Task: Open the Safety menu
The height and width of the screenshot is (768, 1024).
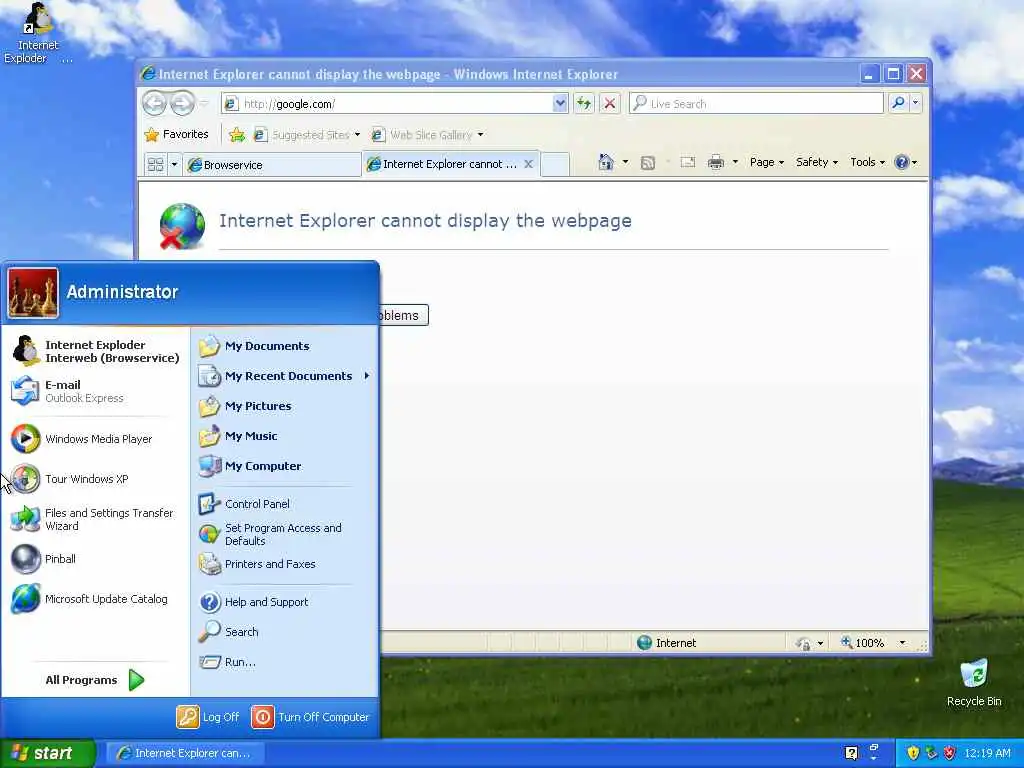Action: click(x=816, y=162)
